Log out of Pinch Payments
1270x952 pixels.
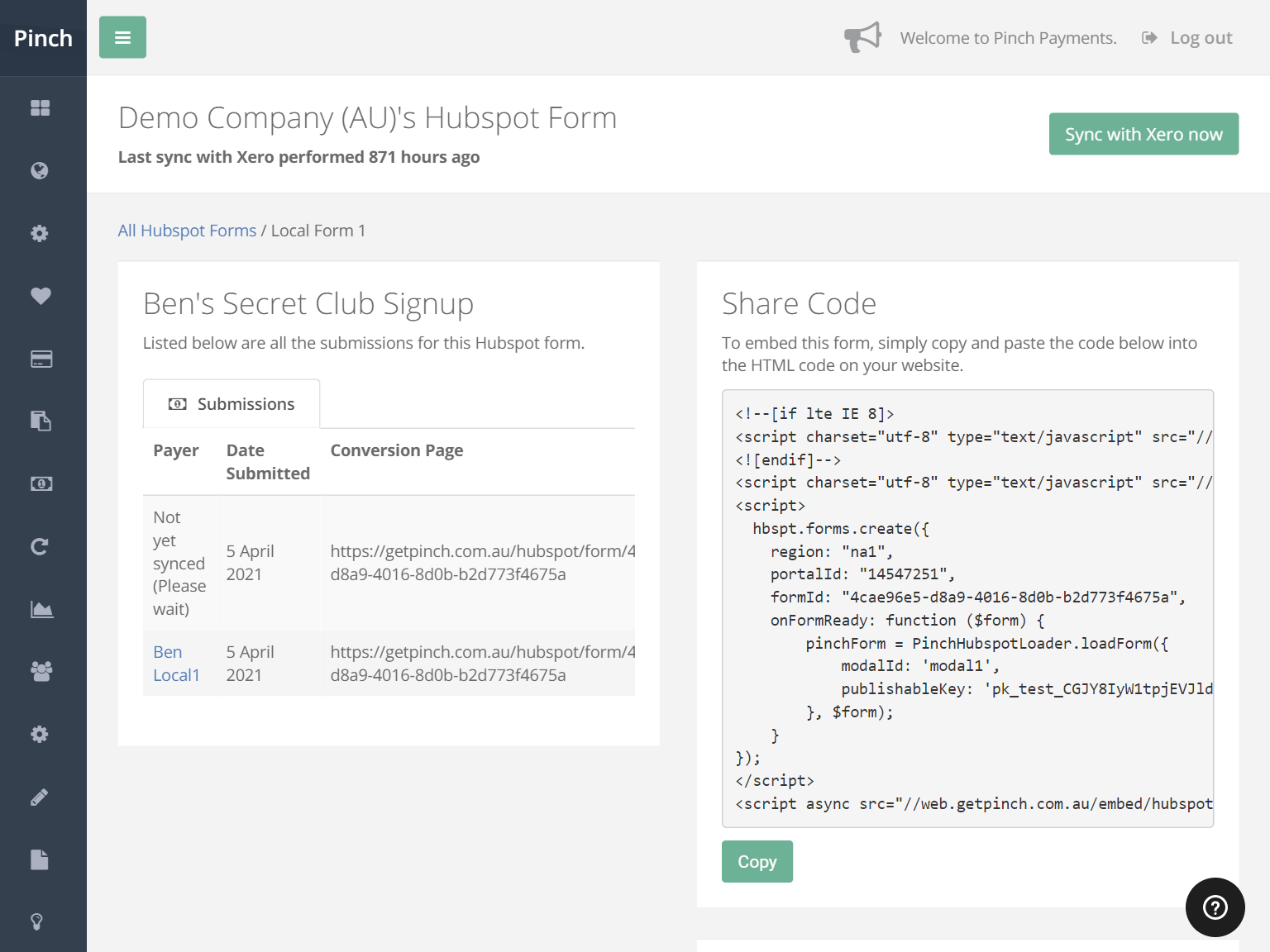coord(1187,38)
